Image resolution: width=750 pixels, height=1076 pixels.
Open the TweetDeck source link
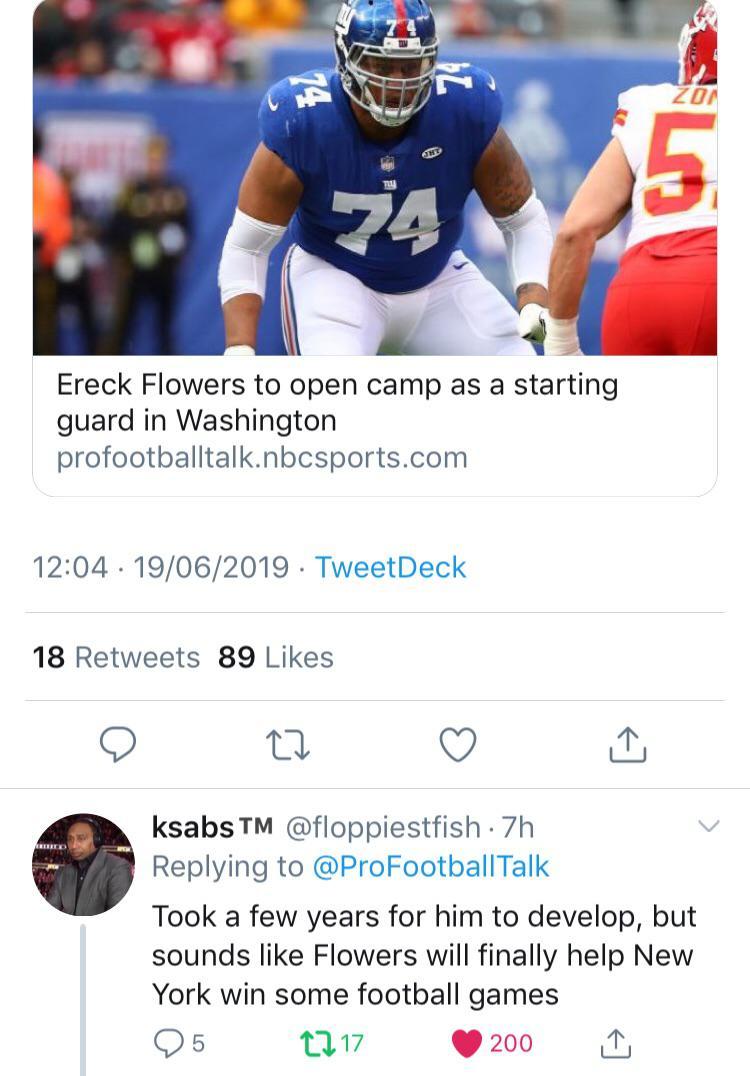390,567
